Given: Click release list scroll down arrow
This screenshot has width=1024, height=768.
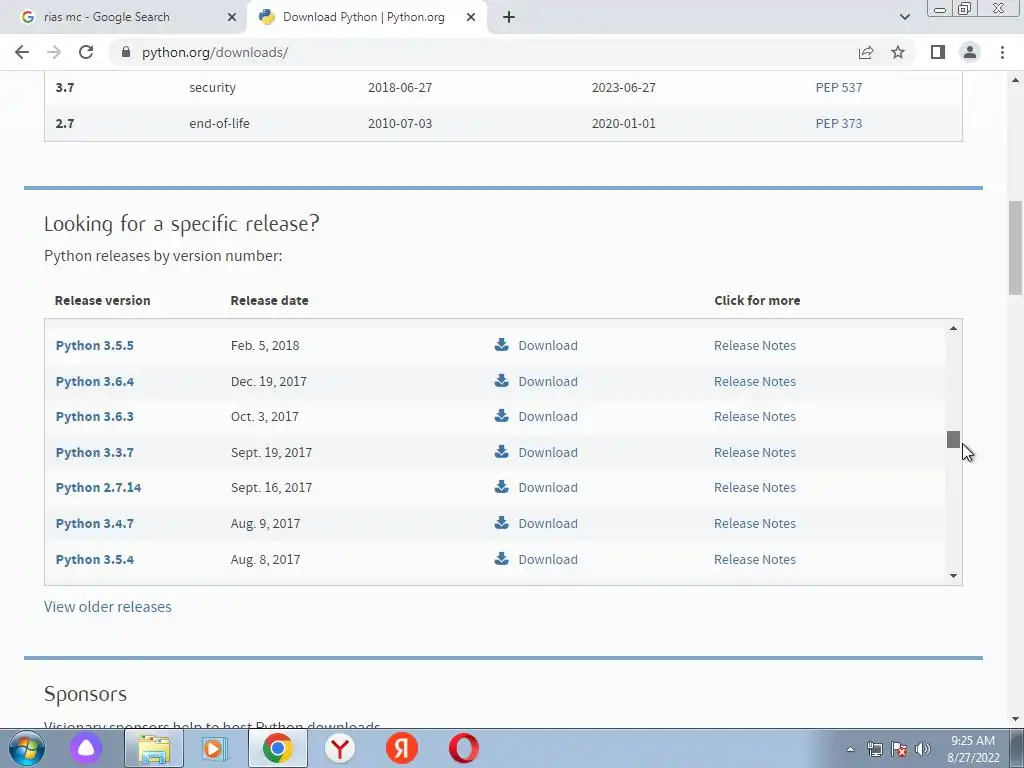Looking at the screenshot, I should tap(953, 575).
